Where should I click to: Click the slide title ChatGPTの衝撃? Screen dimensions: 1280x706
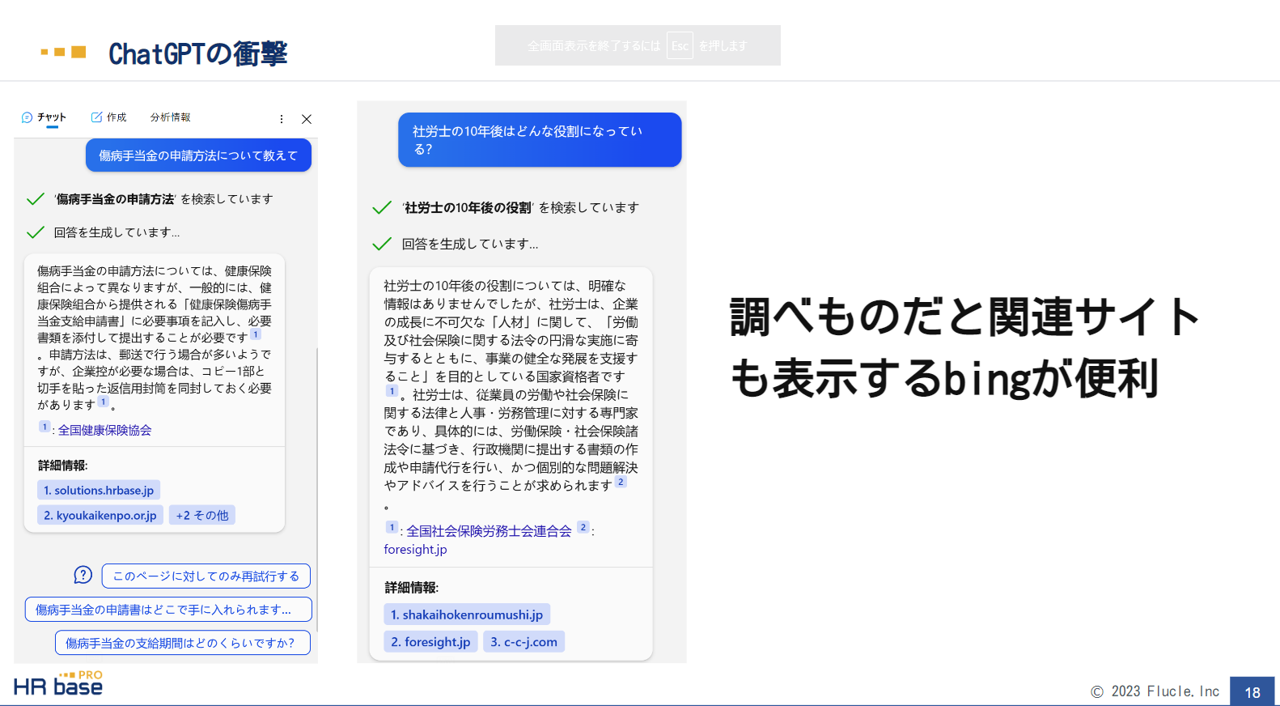tap(197, 54)
